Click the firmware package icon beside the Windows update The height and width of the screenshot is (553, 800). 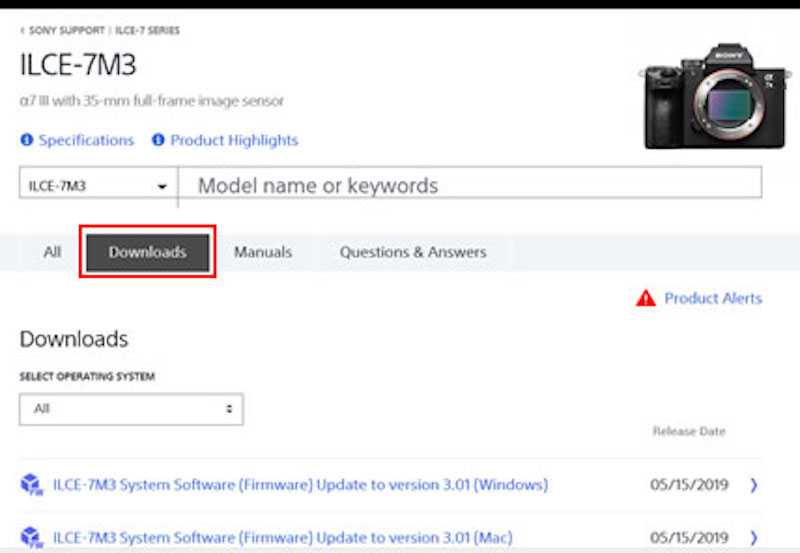pyautogui.click(x=31, y=485)
